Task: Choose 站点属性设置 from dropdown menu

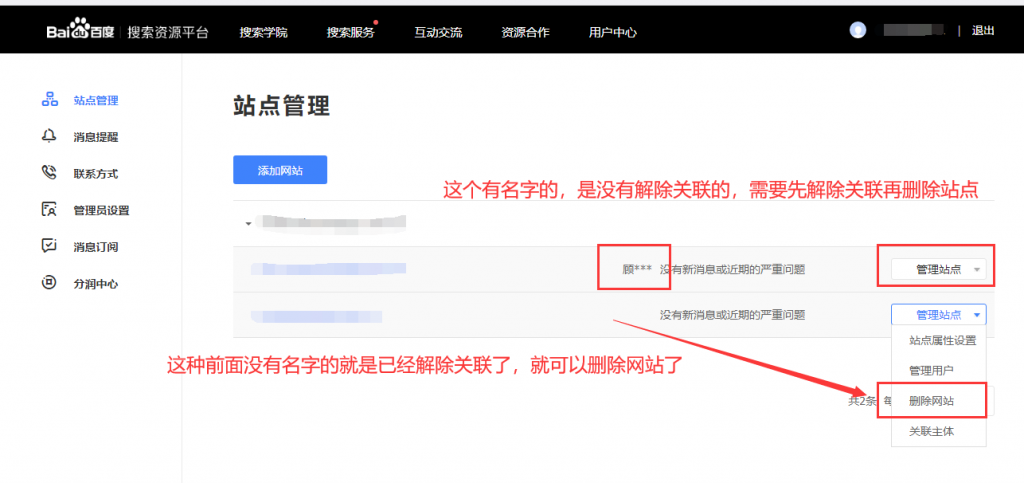Action: tap(942, 341)
